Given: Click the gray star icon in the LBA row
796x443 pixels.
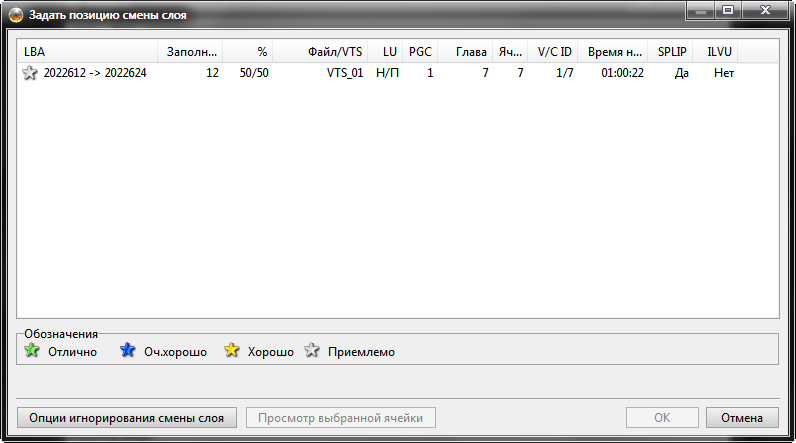Looking at the screenshot, I should 30,73.
